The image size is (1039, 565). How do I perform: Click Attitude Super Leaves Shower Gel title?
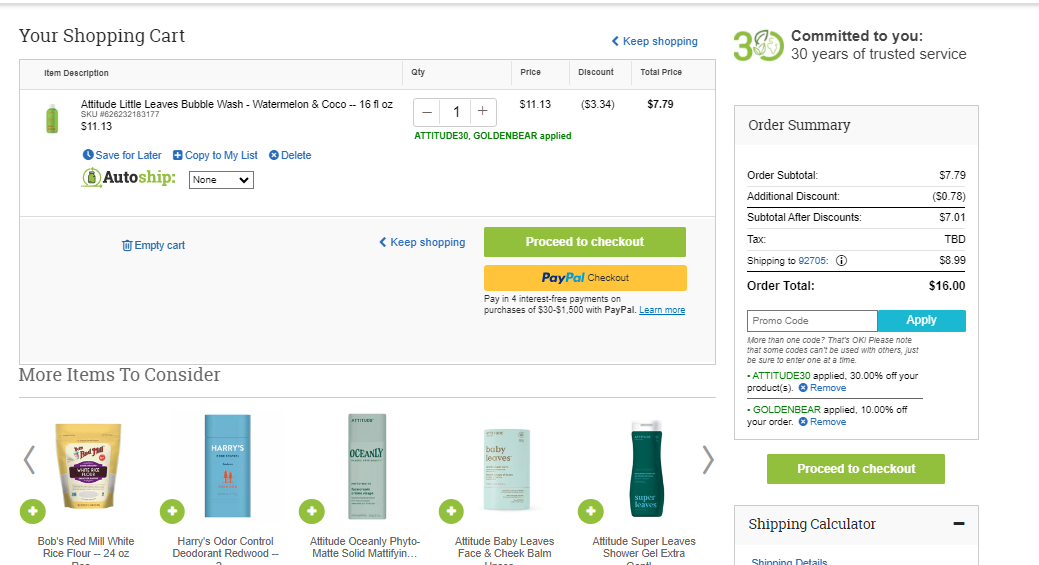[644, 548]
